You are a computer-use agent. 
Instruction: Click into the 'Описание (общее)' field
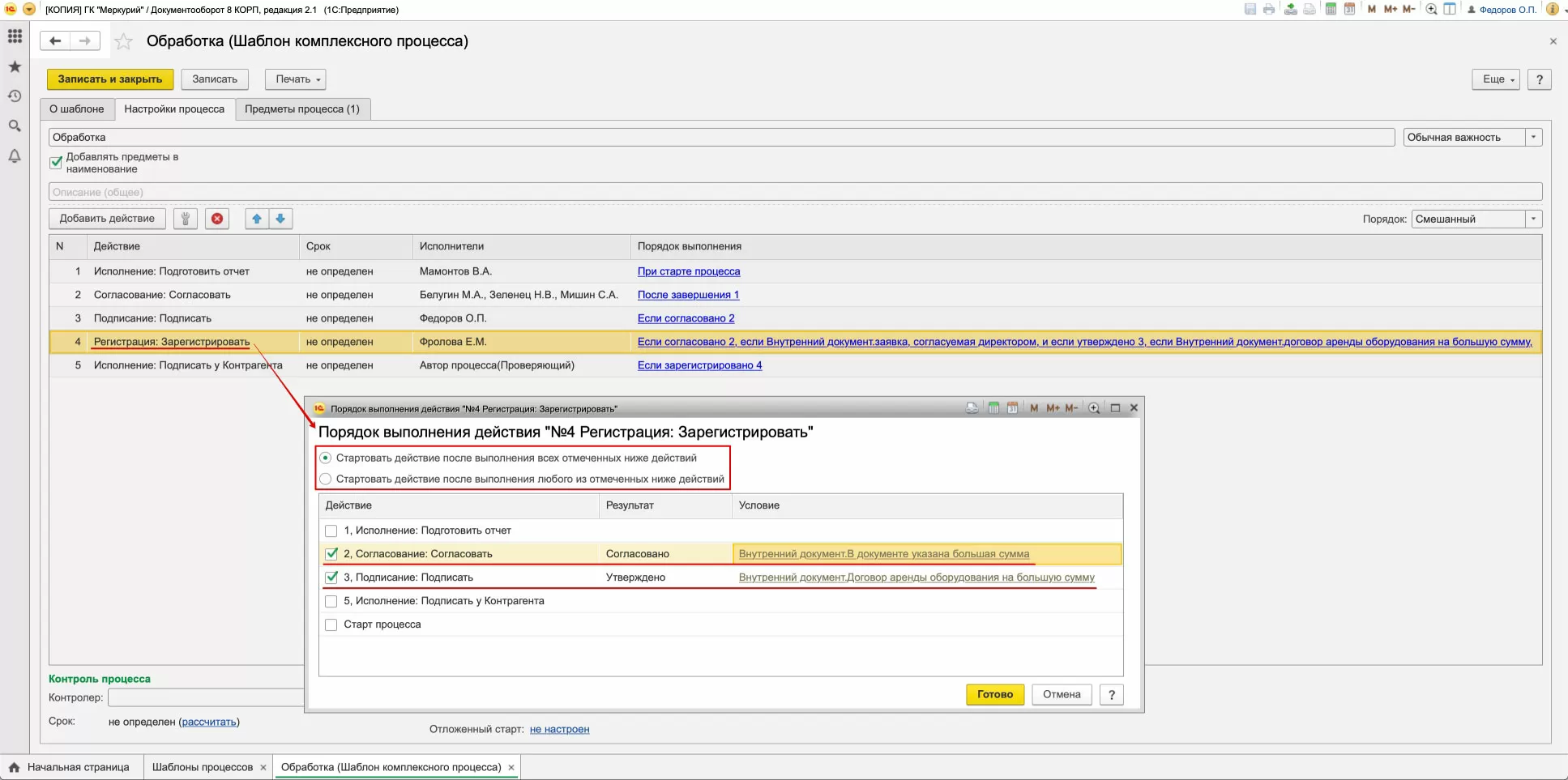click(794, 192)
